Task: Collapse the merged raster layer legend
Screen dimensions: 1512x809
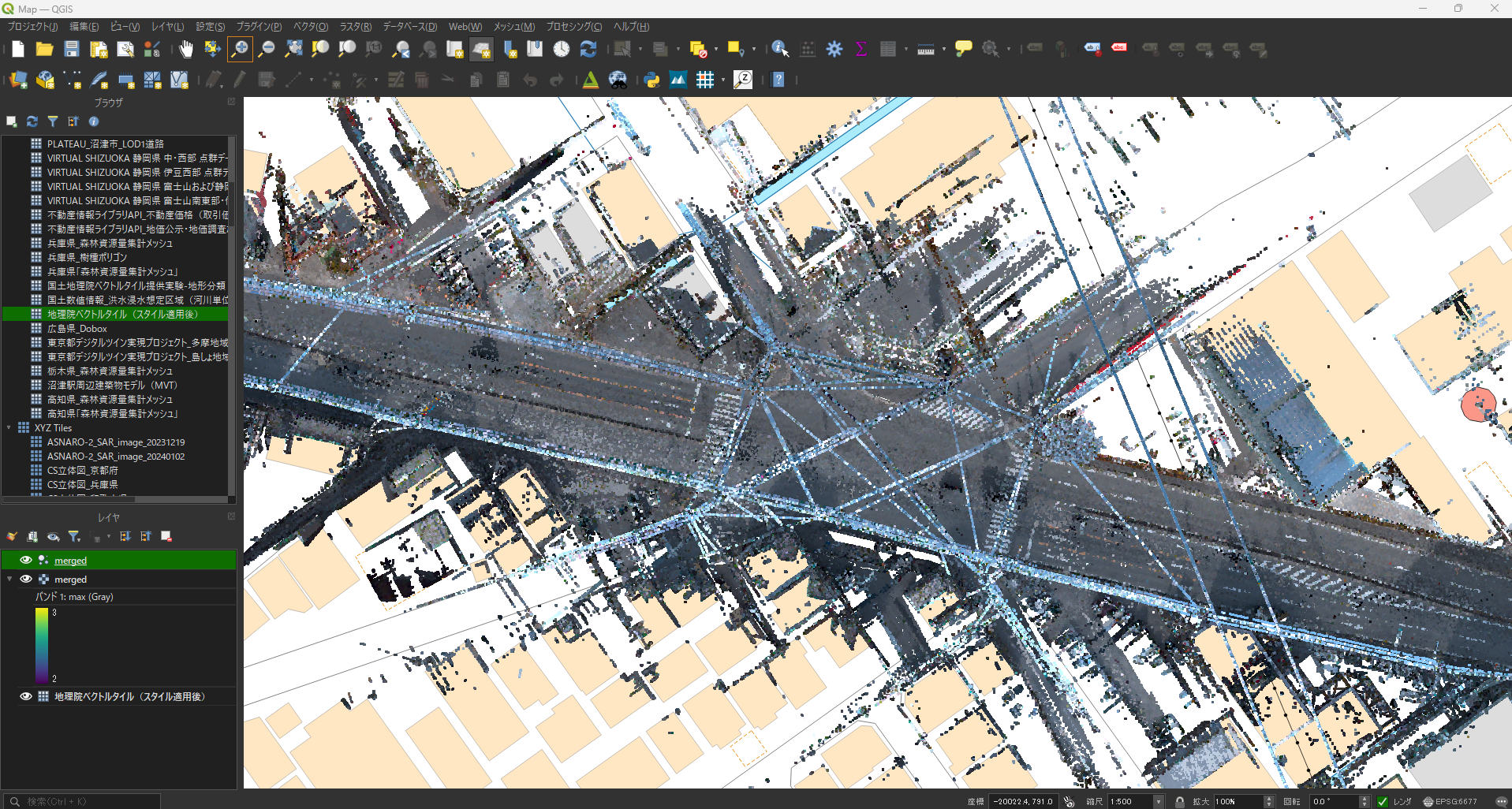Action: [x=9, y=579]
